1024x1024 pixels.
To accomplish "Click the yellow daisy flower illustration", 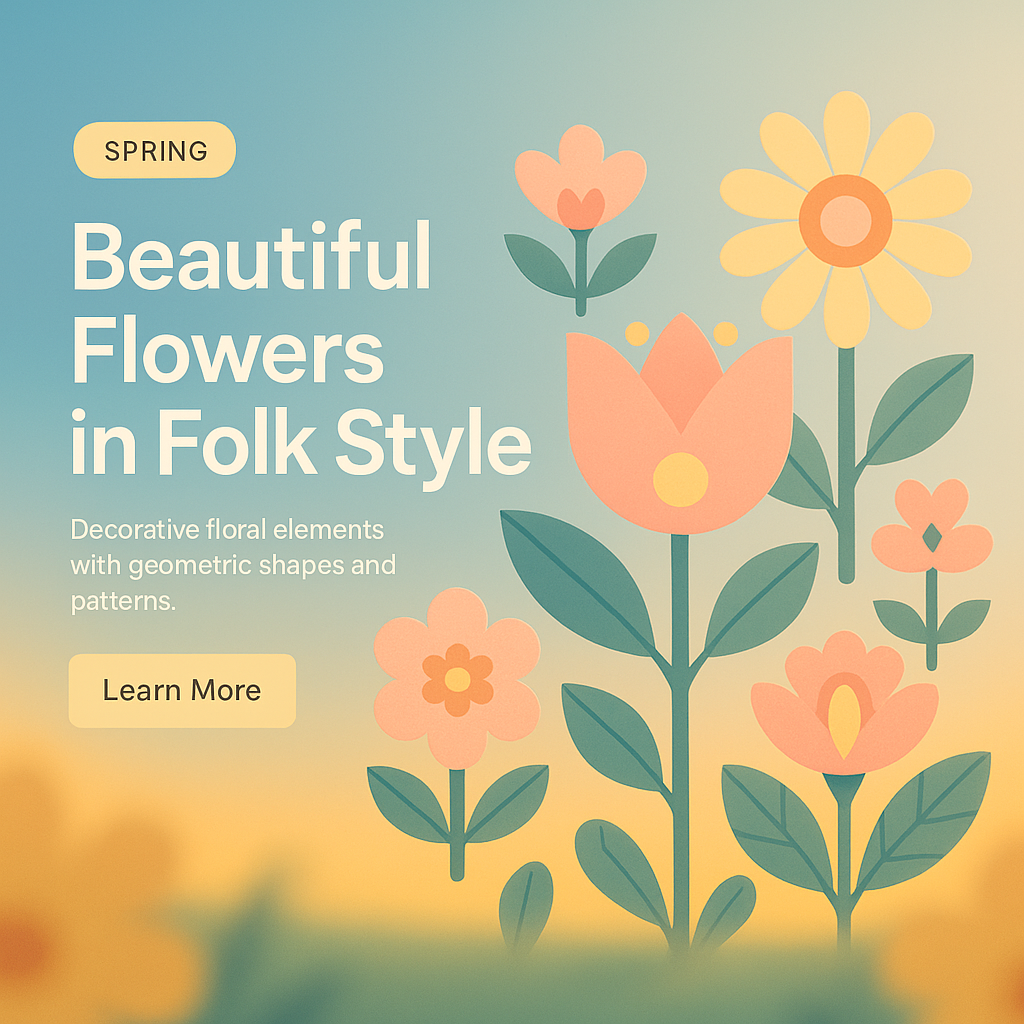I will [x=846, y=219].
